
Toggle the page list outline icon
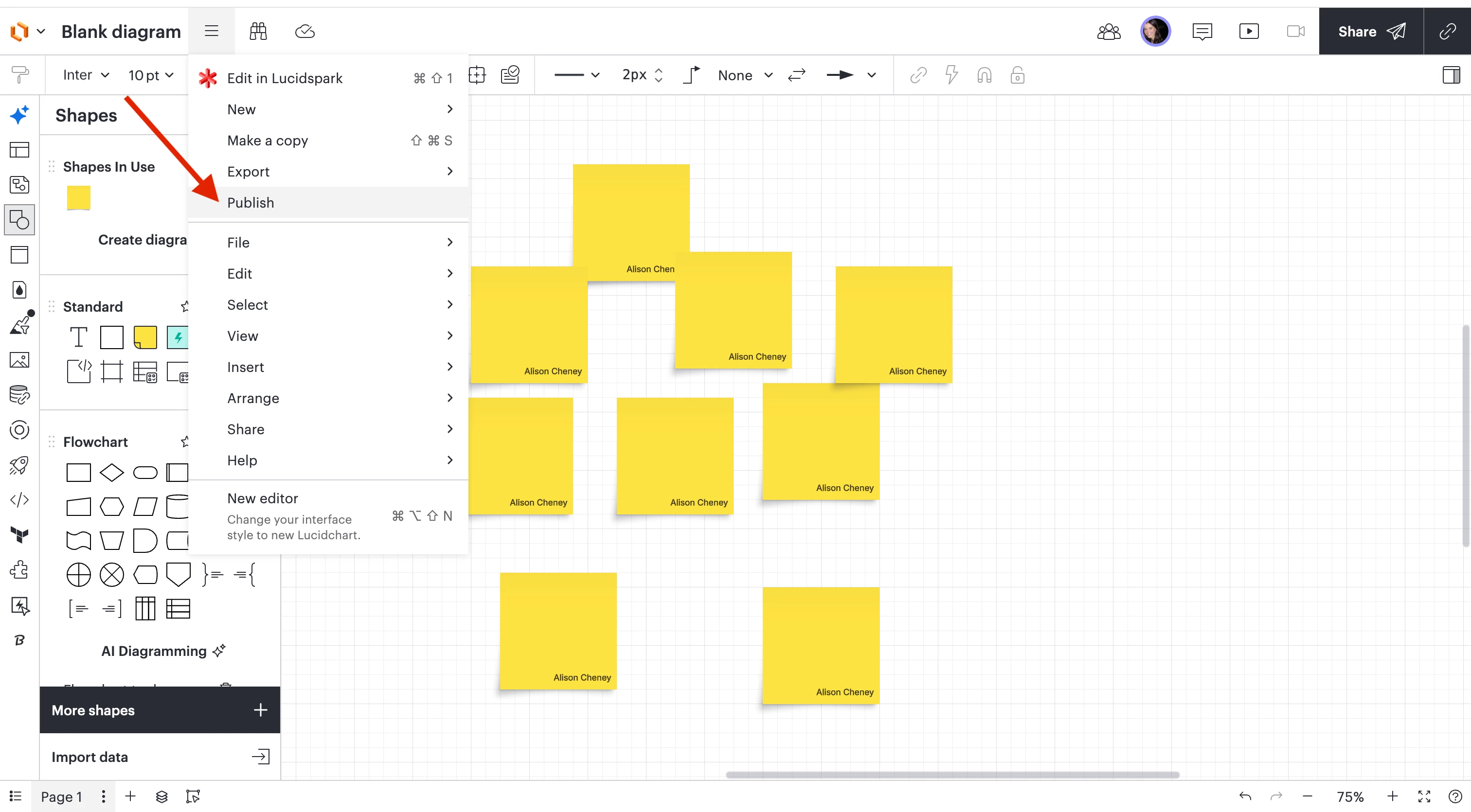point(16,796)
